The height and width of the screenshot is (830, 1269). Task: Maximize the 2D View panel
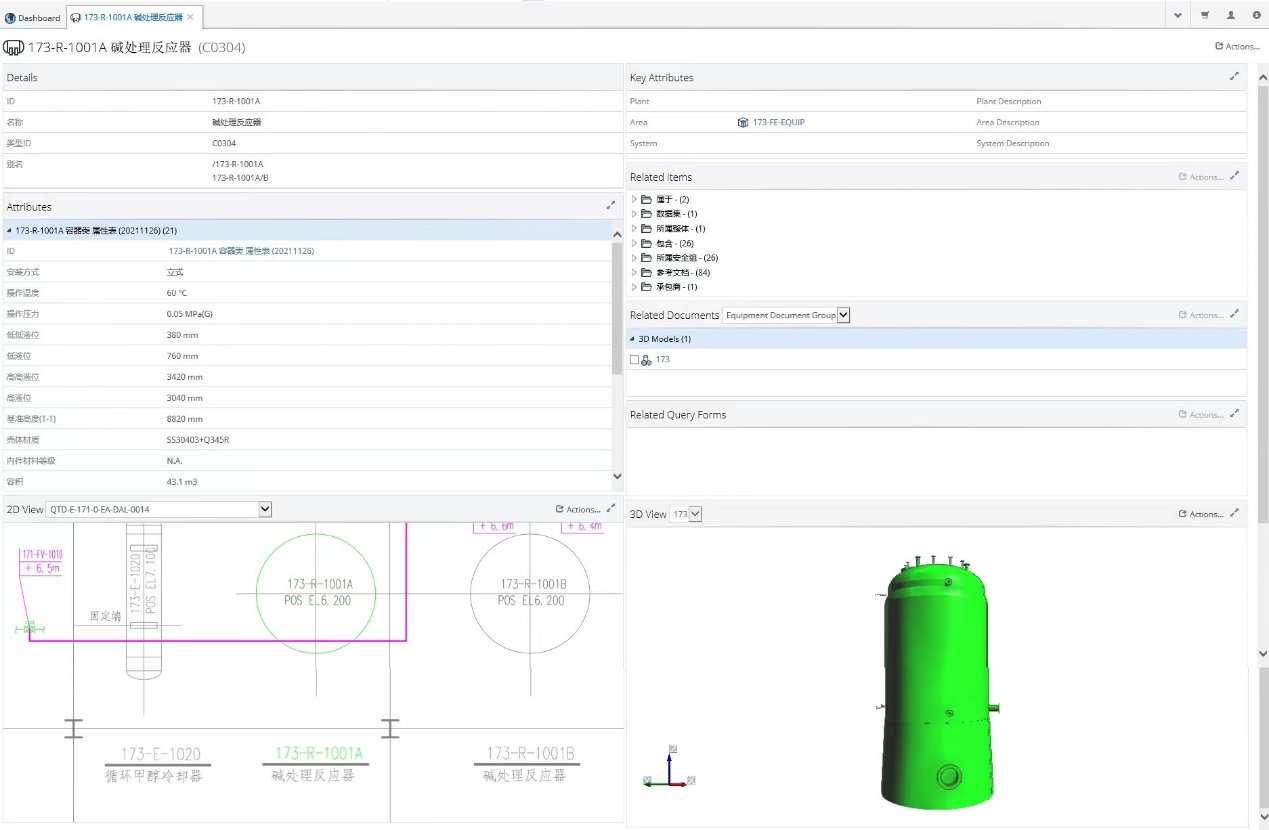click(611, 508)
